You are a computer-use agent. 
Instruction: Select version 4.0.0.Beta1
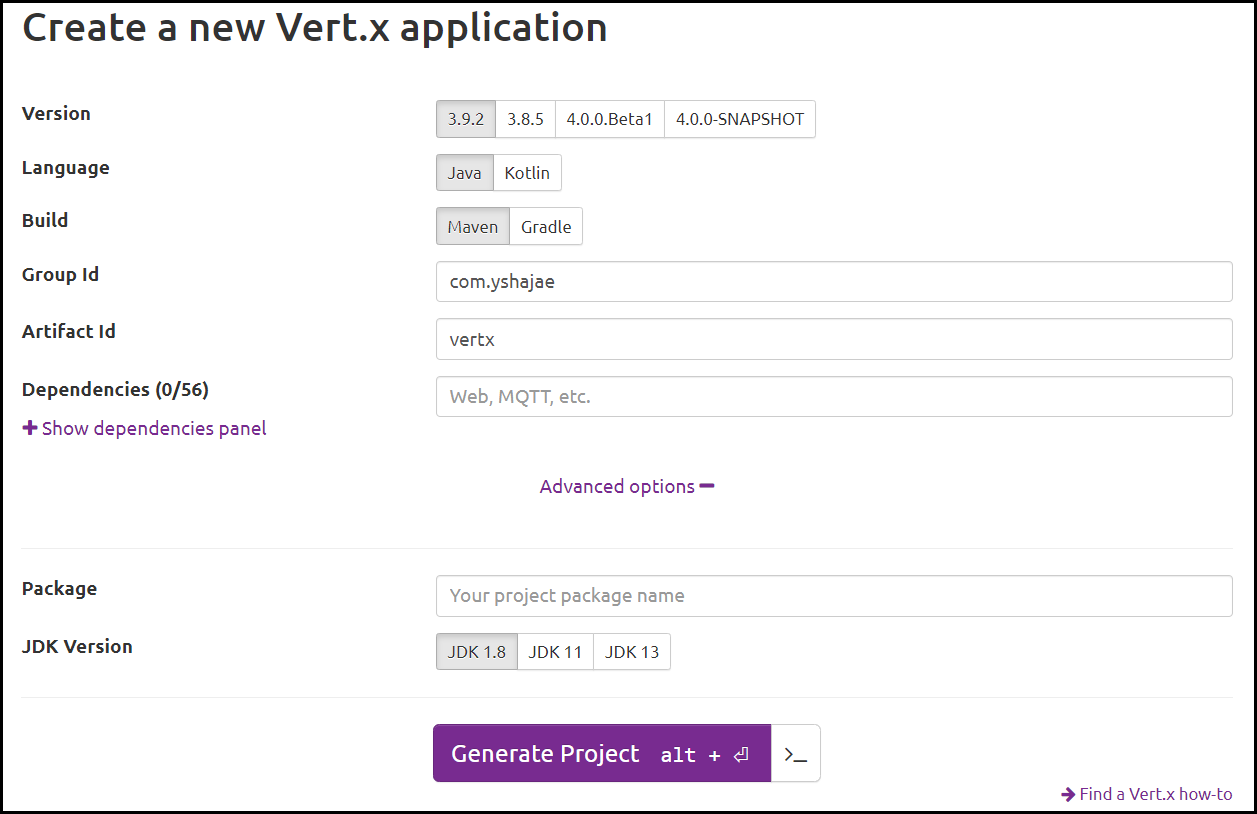[610, 119]
